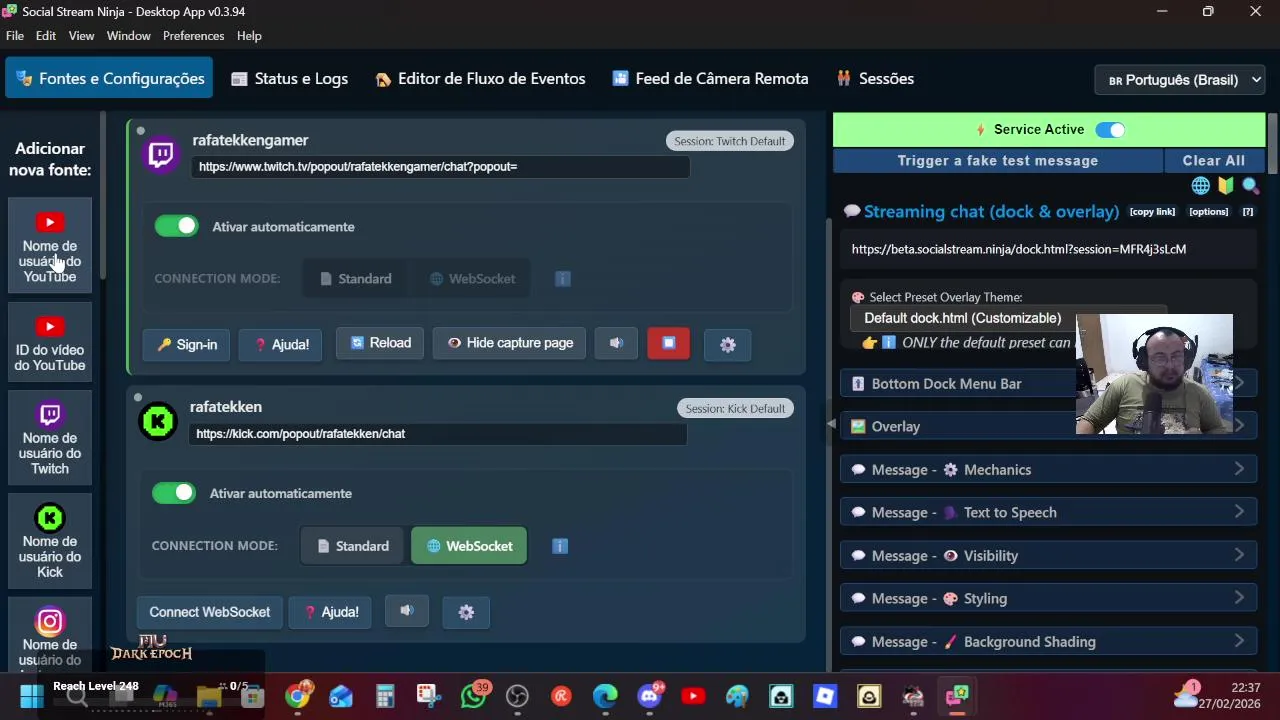1280x720 pixels.
Task: Open the connection mode info icon for Kick
Action: [560, 546]
